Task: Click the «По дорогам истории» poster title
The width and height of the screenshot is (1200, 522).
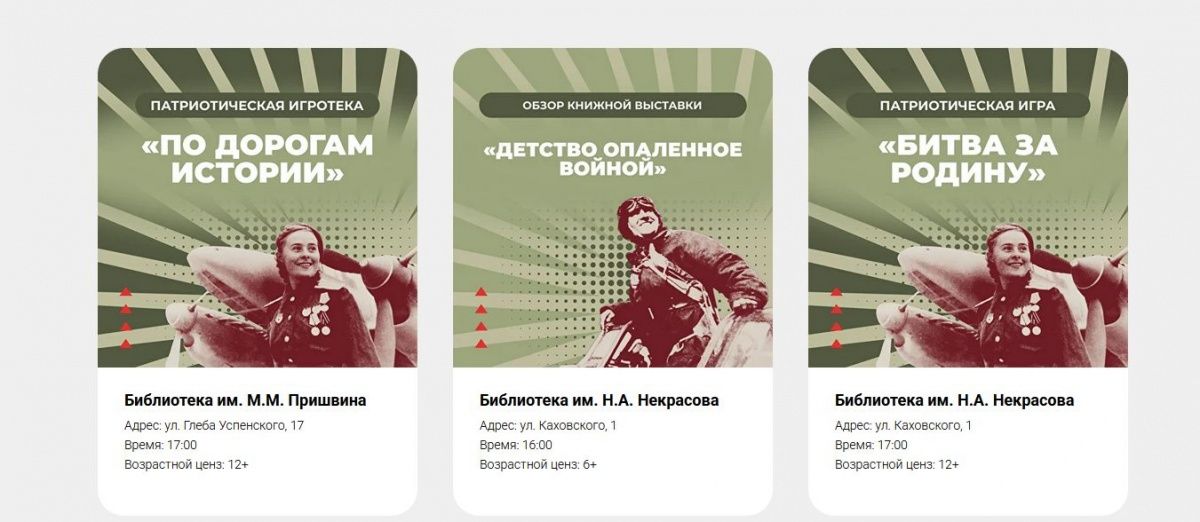Action: [x=257, y=159]
